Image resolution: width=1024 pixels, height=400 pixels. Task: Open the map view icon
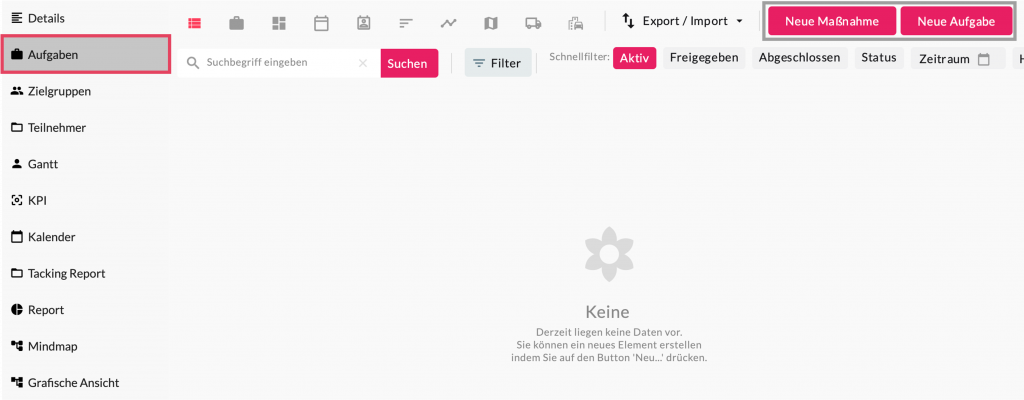tap(490, 22)
